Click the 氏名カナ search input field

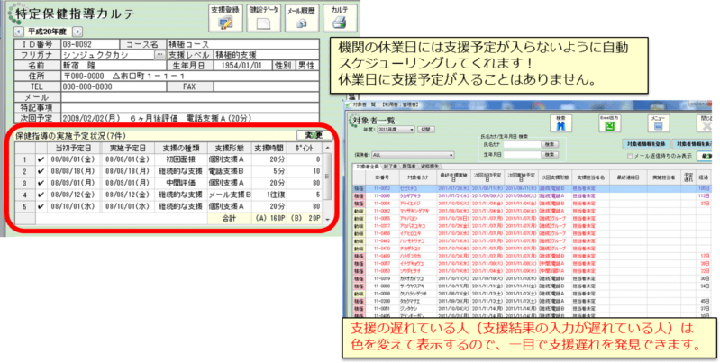(x=522, y=144)
